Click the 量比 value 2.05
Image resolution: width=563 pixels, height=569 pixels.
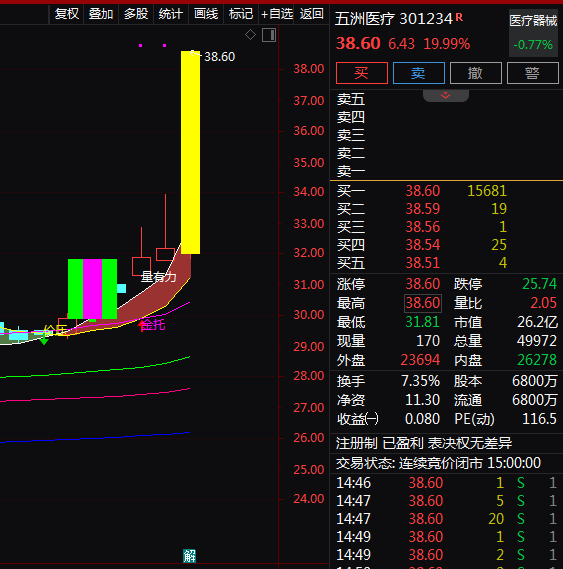543,303
